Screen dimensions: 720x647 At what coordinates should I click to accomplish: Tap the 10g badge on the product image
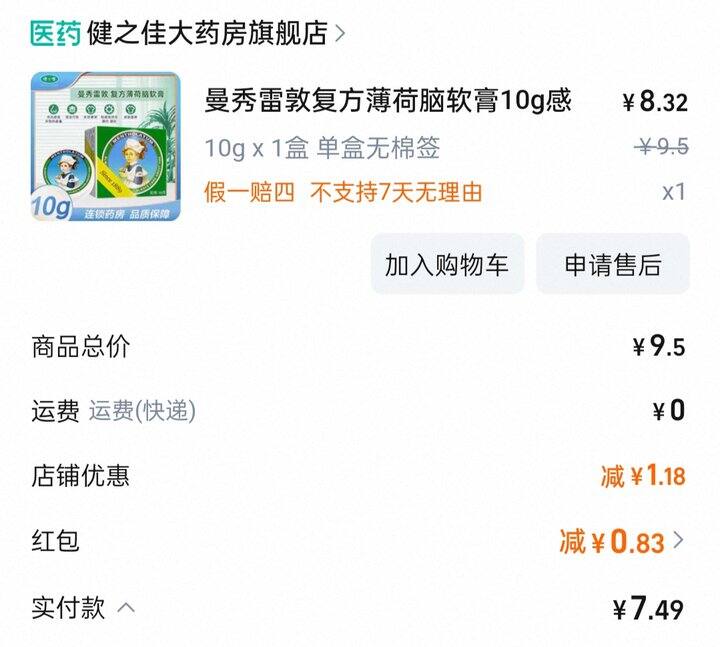coord(51,206)
